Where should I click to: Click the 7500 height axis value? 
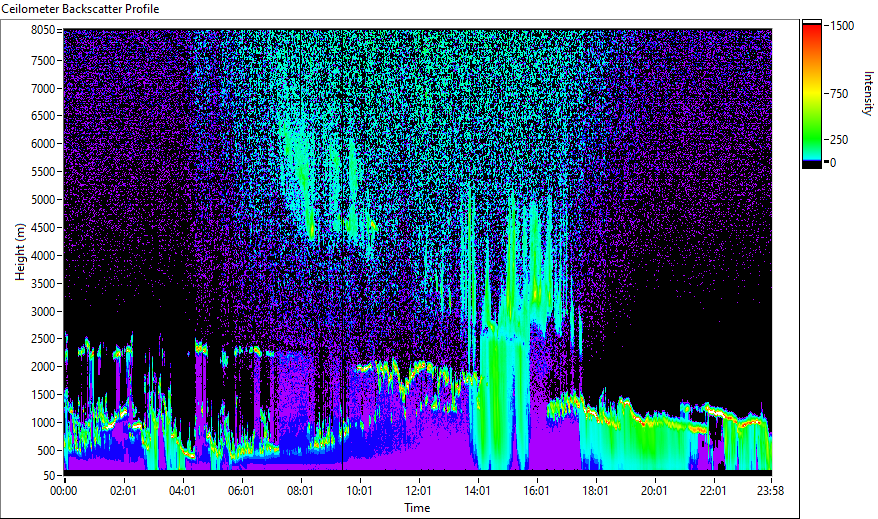[x=43, y=60]
